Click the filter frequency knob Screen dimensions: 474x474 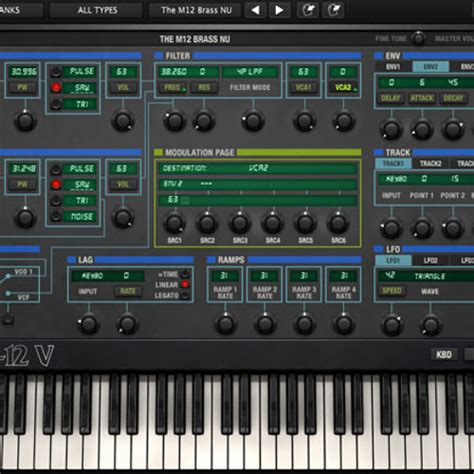click(174, 121)
